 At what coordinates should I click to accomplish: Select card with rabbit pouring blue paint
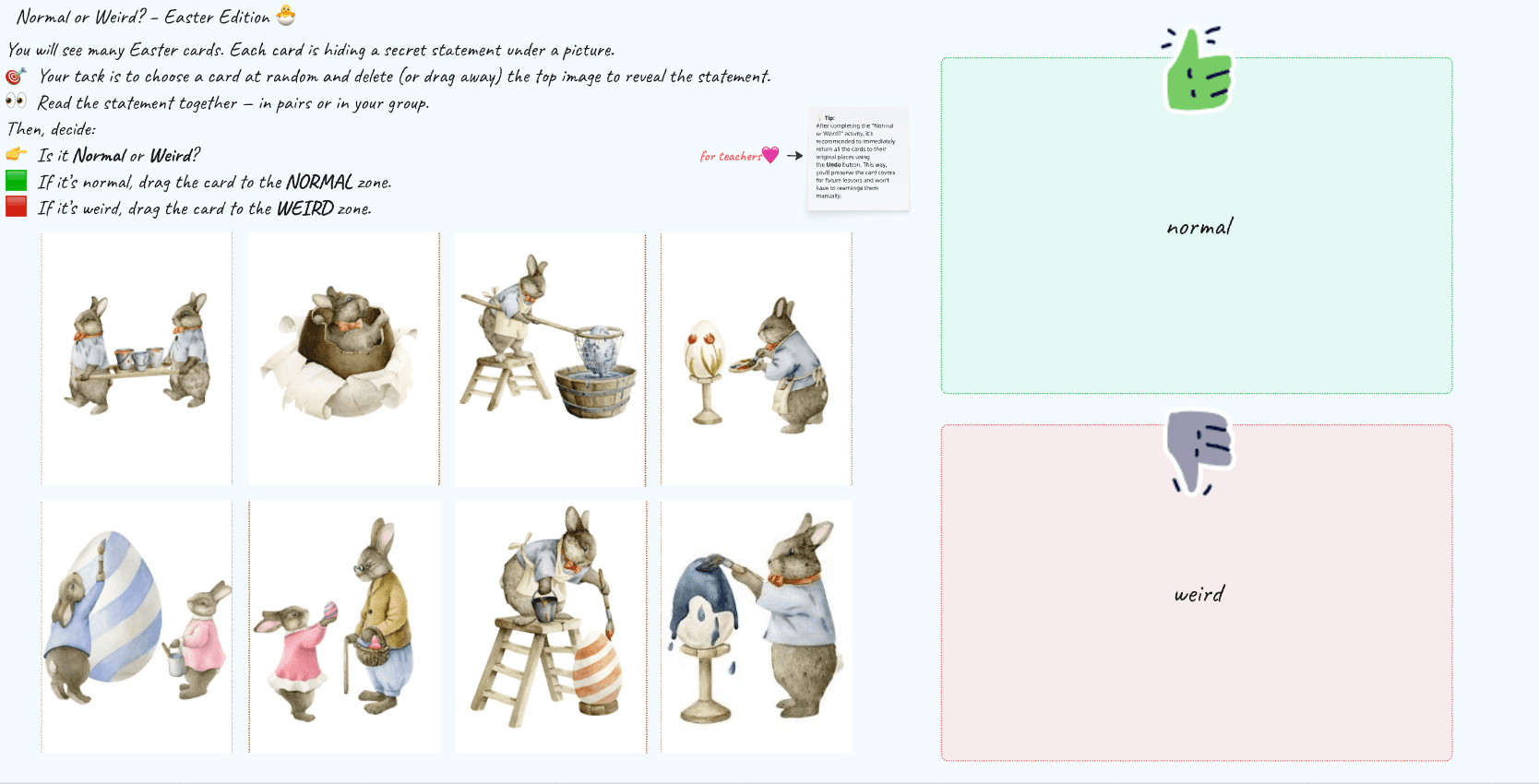tap(757, 627)
